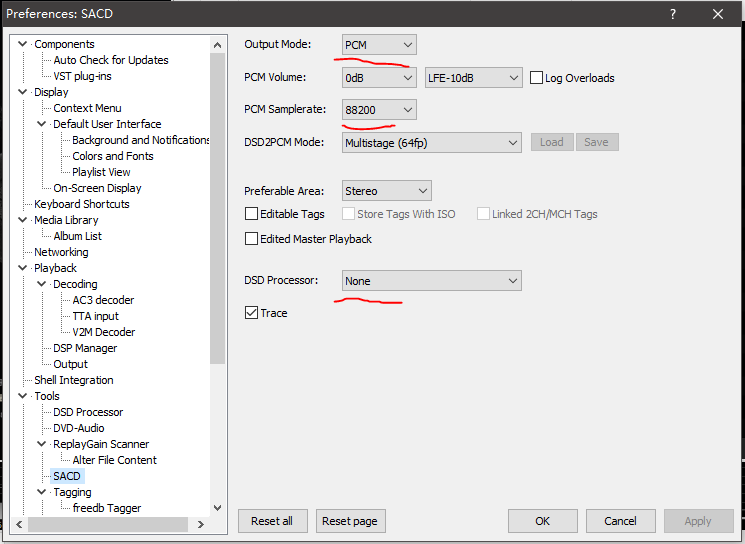Enable the Editable Tags checkbox
Viewport: 745px width, 544px height.
252,214
